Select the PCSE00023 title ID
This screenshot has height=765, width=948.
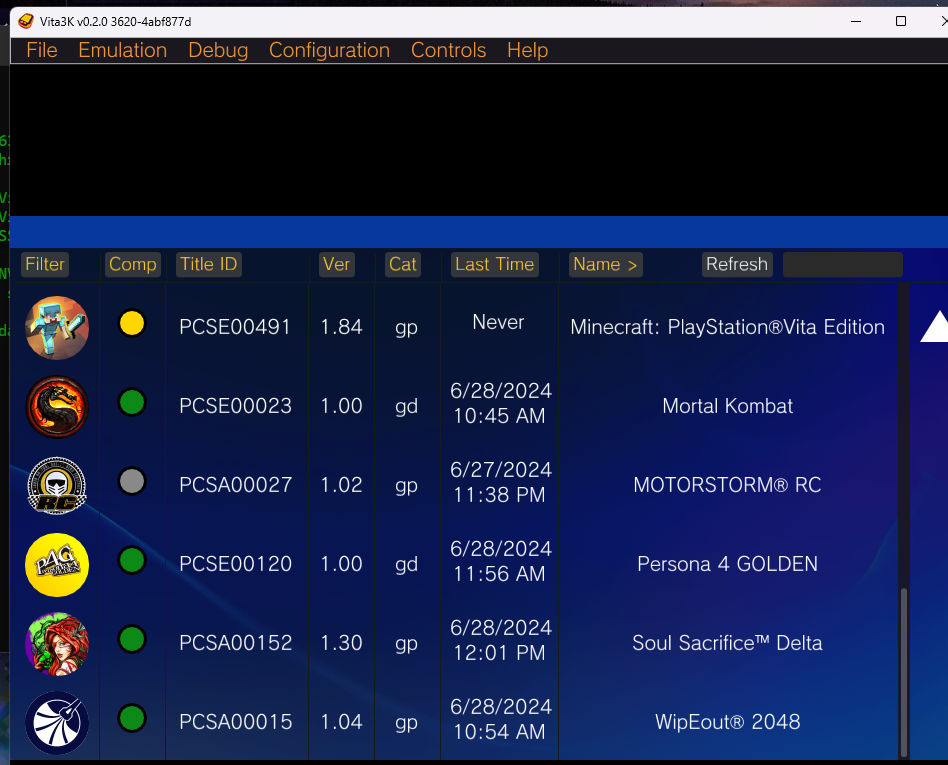[235, 406]
